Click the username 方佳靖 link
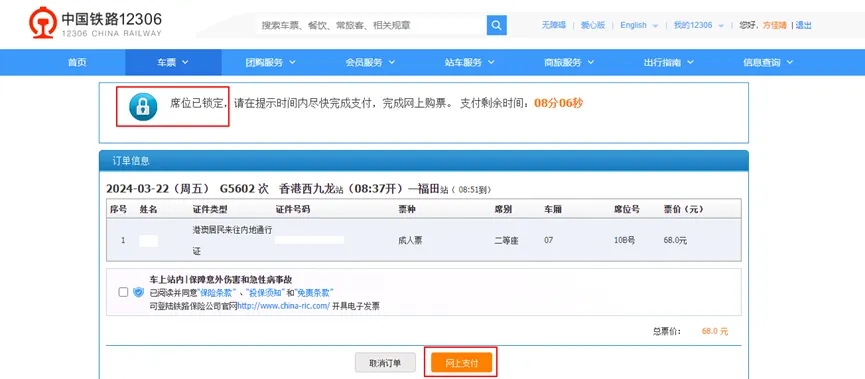 point(775,25)
